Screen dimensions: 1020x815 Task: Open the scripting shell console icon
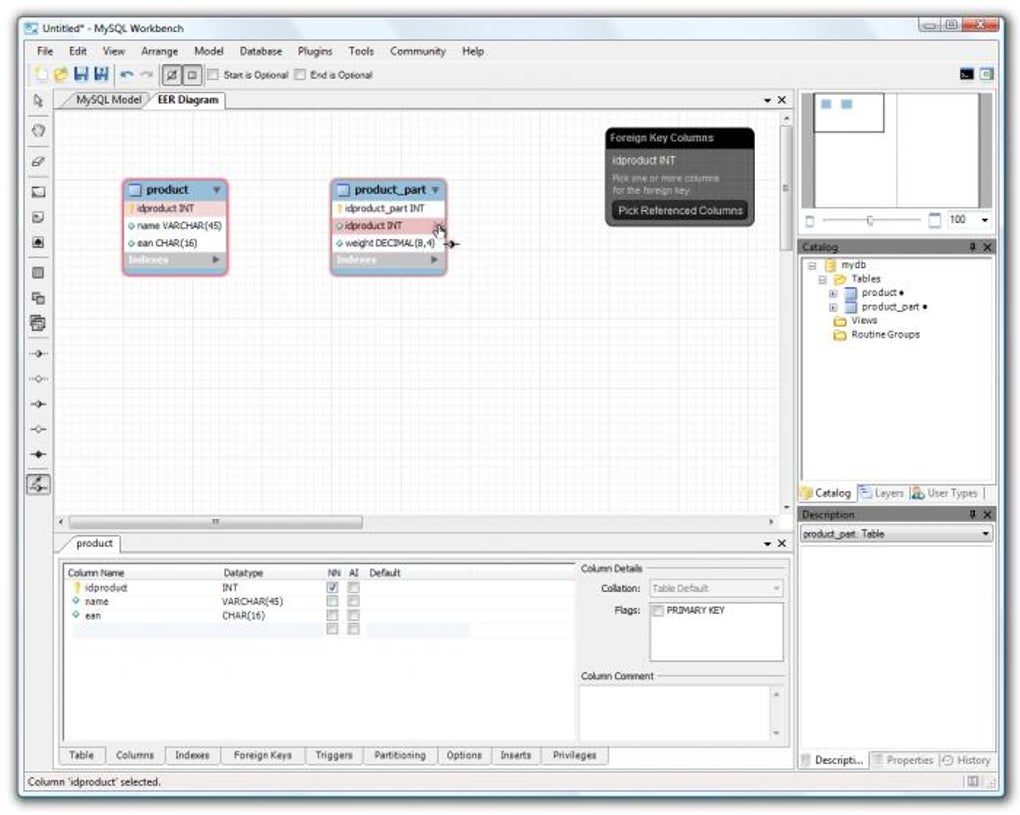966,75
